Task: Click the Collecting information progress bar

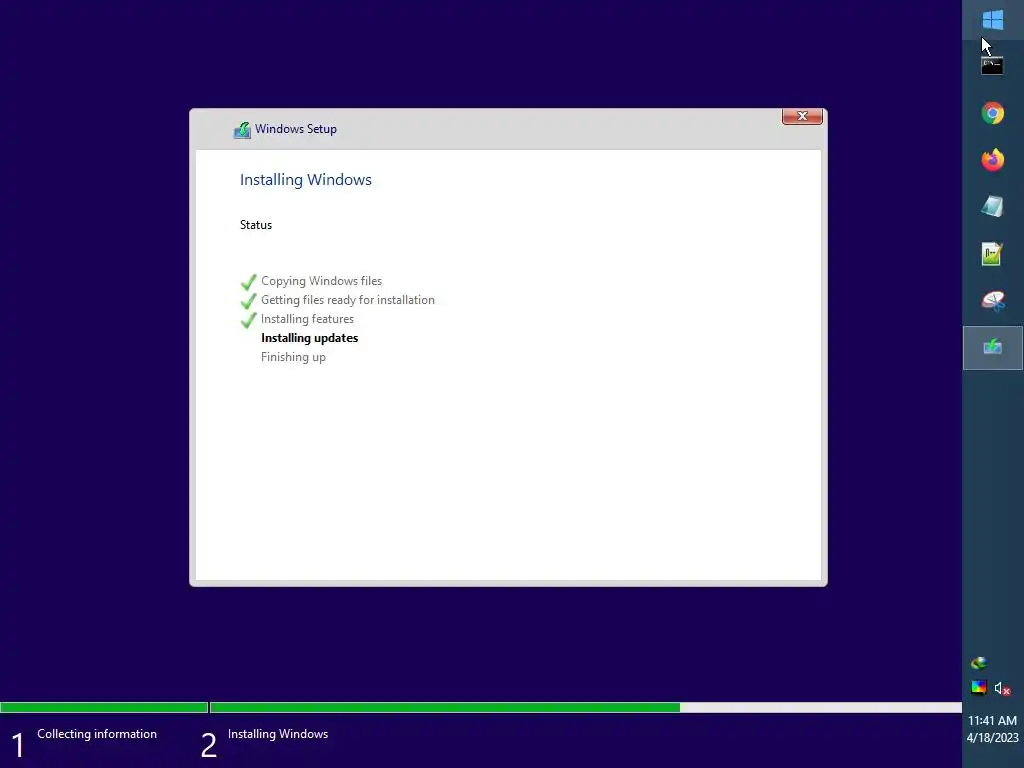Action: pyautogui.click(x=104, y=707)
